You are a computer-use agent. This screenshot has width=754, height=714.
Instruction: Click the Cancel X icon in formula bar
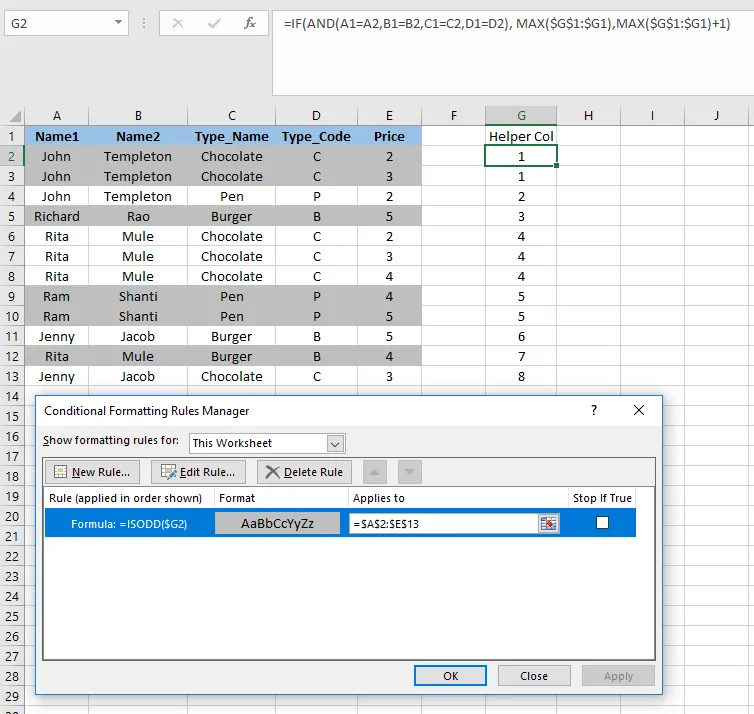pos(178,23)
